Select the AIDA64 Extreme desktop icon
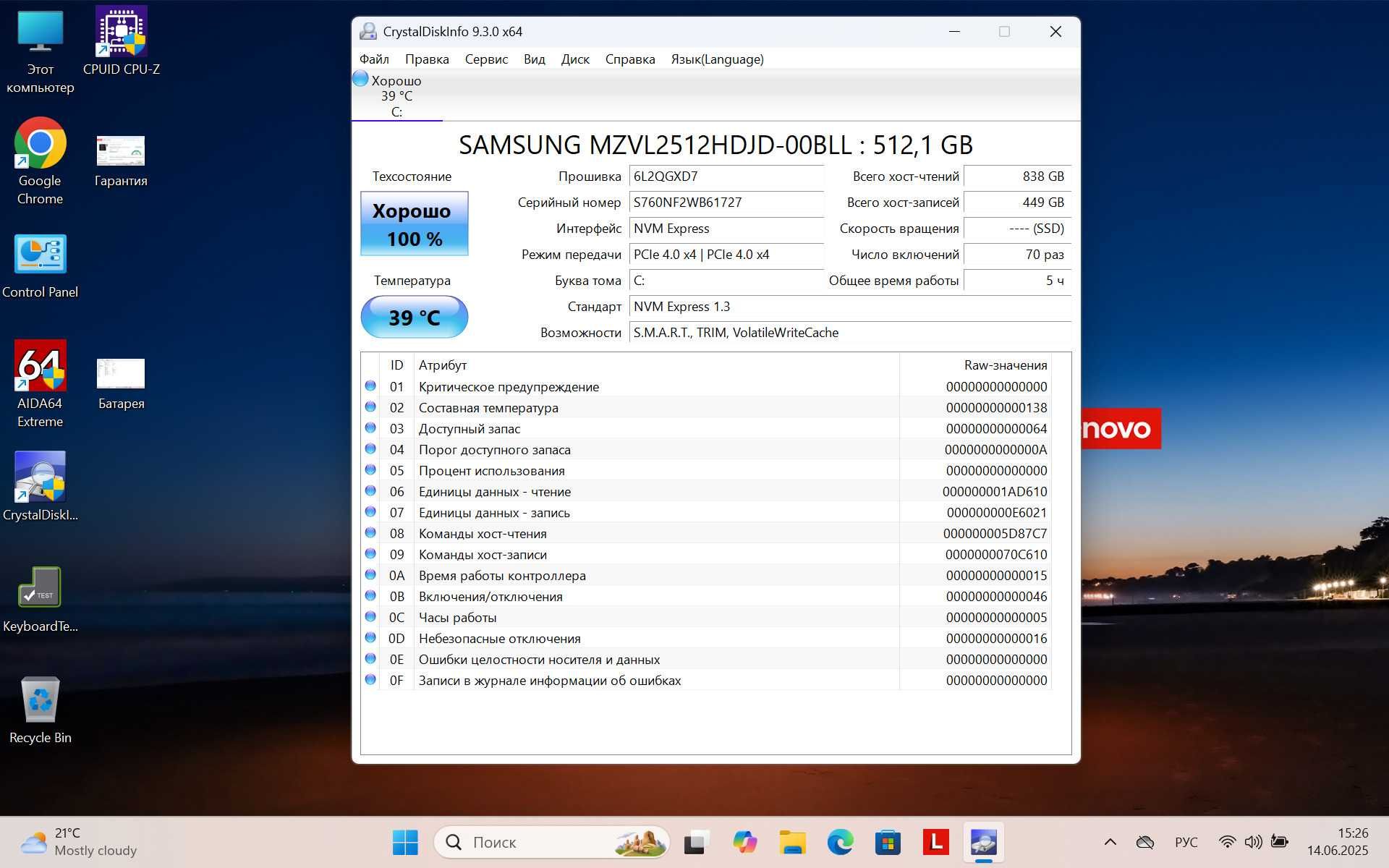This screenshot has height=868, width=1389. (x=41, y=384)
